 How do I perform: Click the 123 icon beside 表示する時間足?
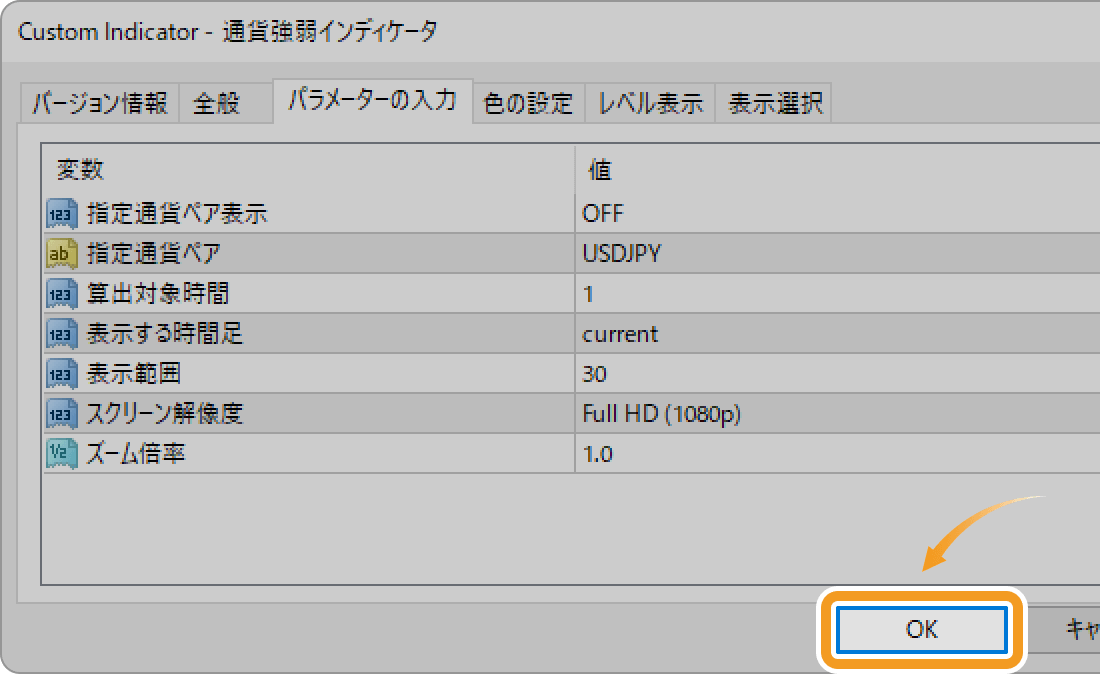click(x=62, y=334)
